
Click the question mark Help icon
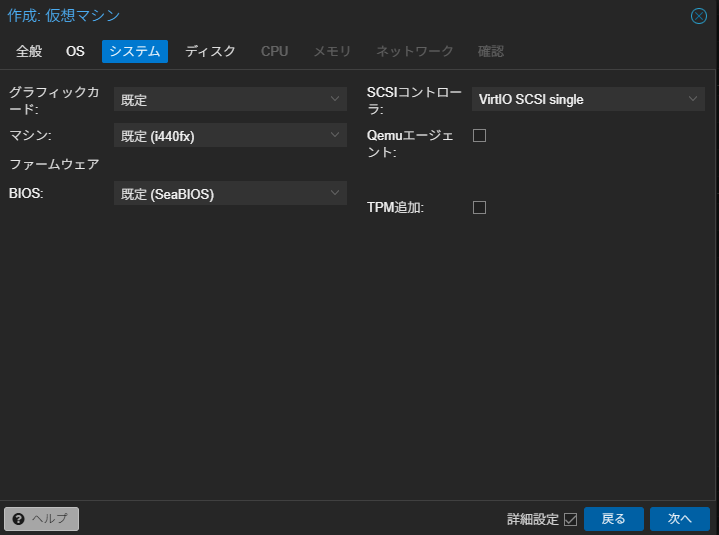pyautogui.click(x=18, y=519)
